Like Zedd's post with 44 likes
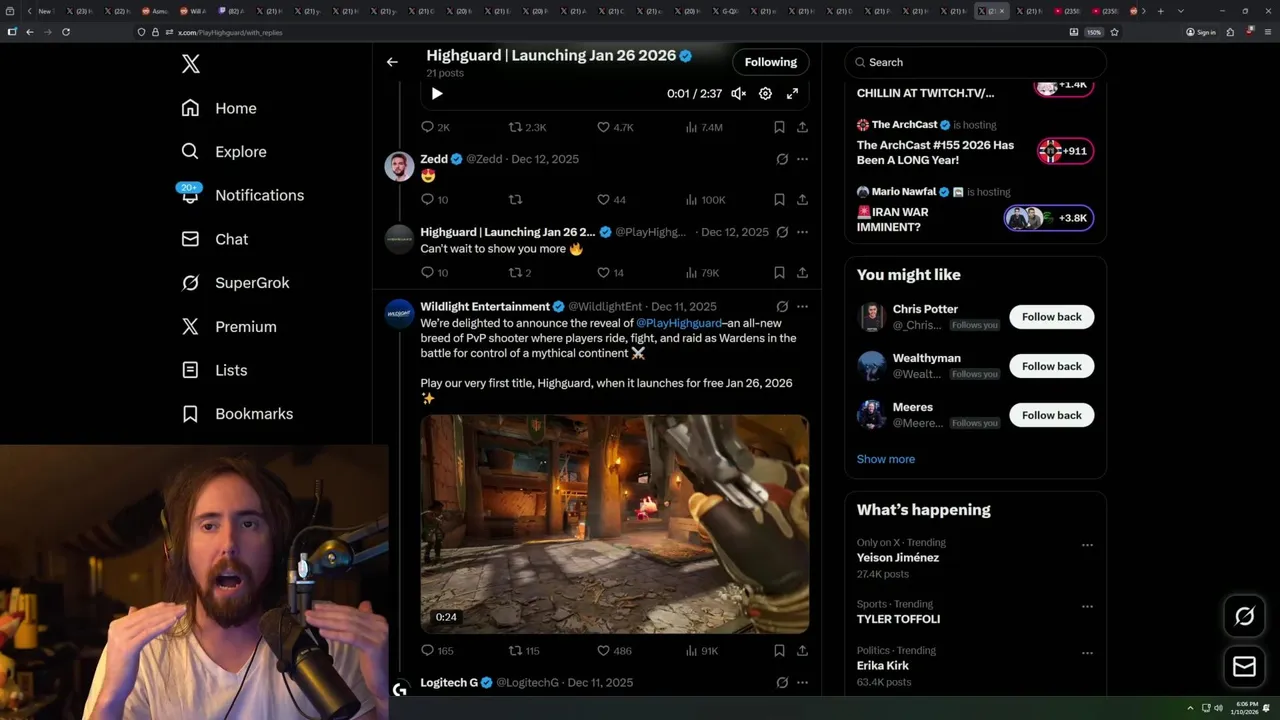Viewport: 1280px width, 720px height. coord(611,200)
